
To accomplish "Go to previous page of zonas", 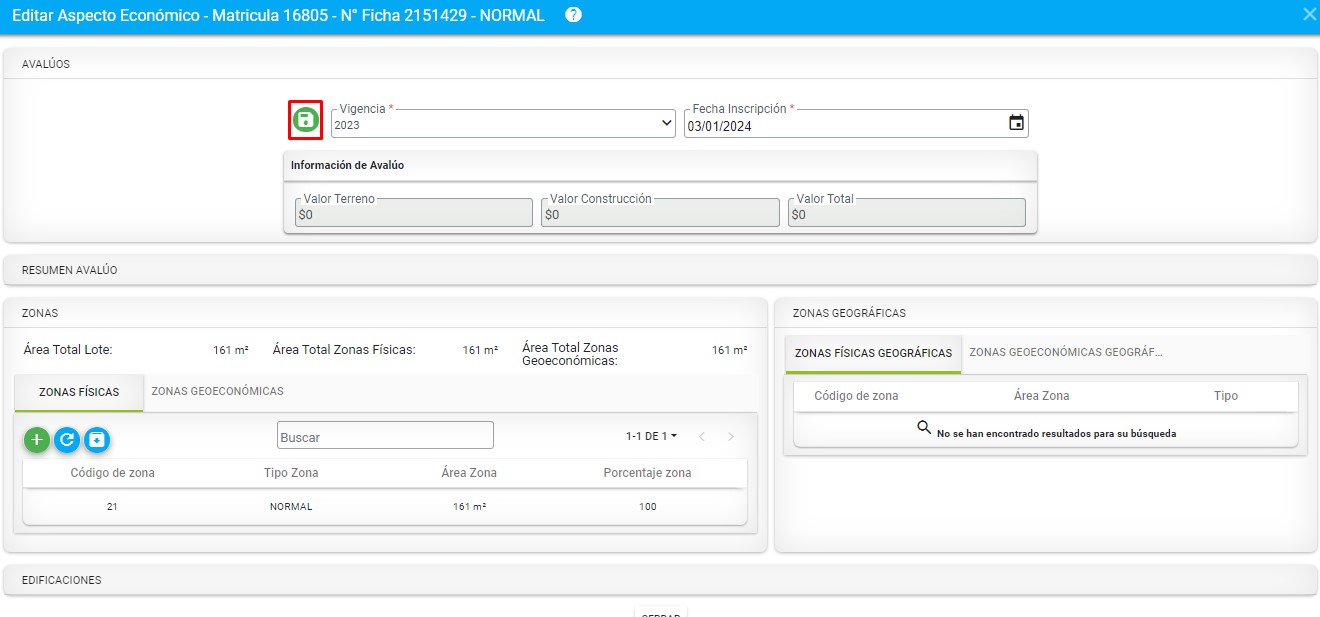I will click(x=702, y=436).
